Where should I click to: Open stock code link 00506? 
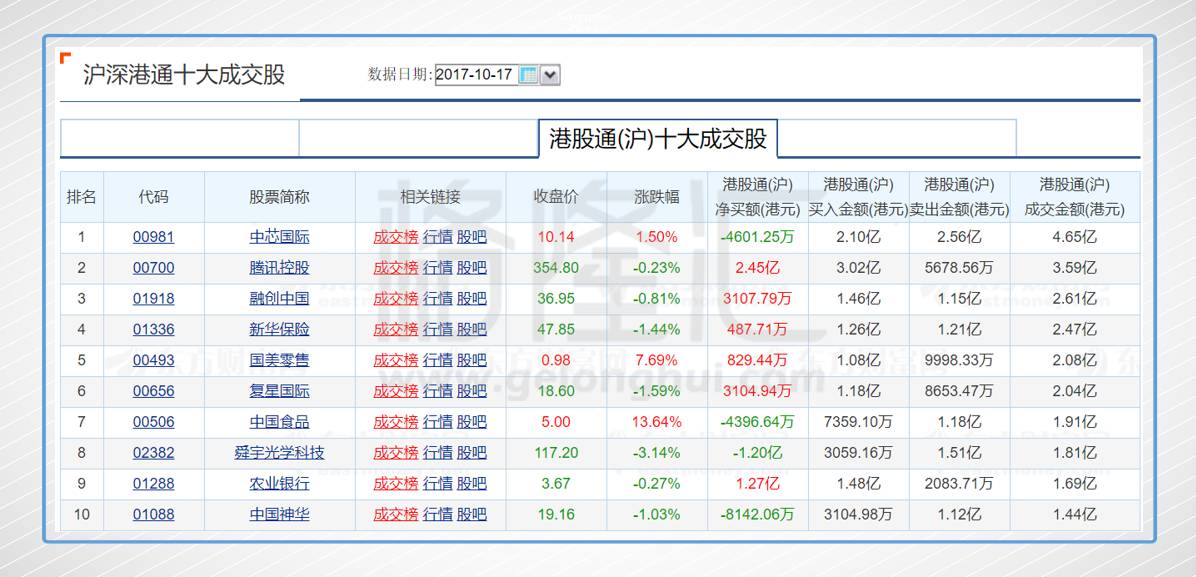(x=153, y=422)
